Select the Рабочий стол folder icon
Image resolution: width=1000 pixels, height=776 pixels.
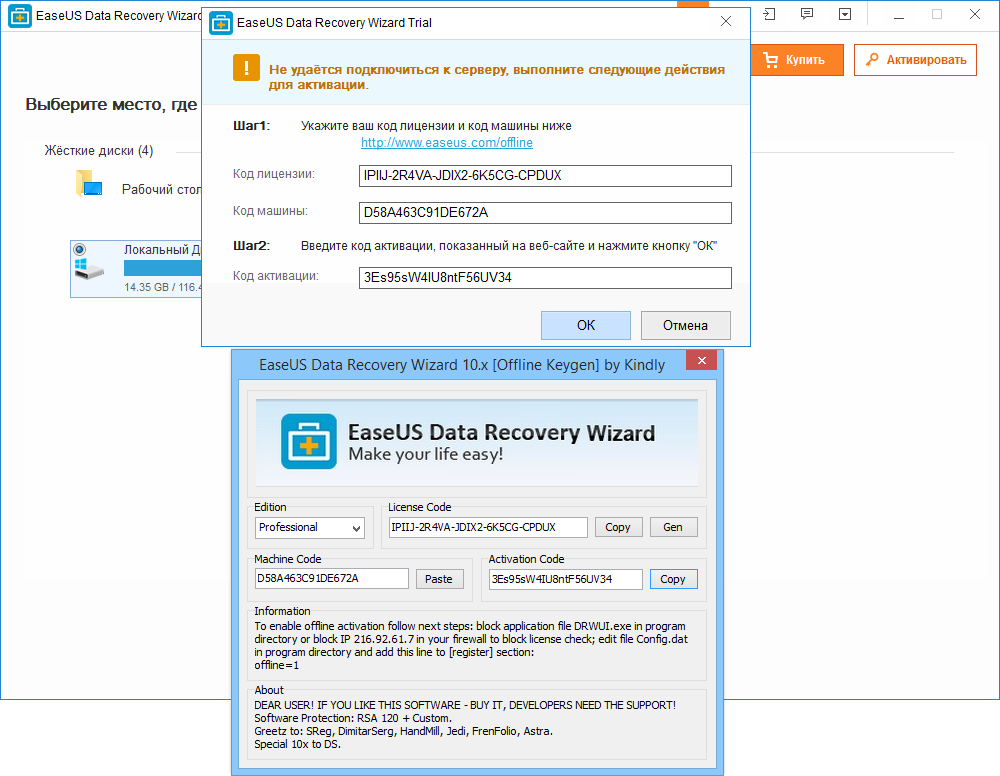coord(89,183)
